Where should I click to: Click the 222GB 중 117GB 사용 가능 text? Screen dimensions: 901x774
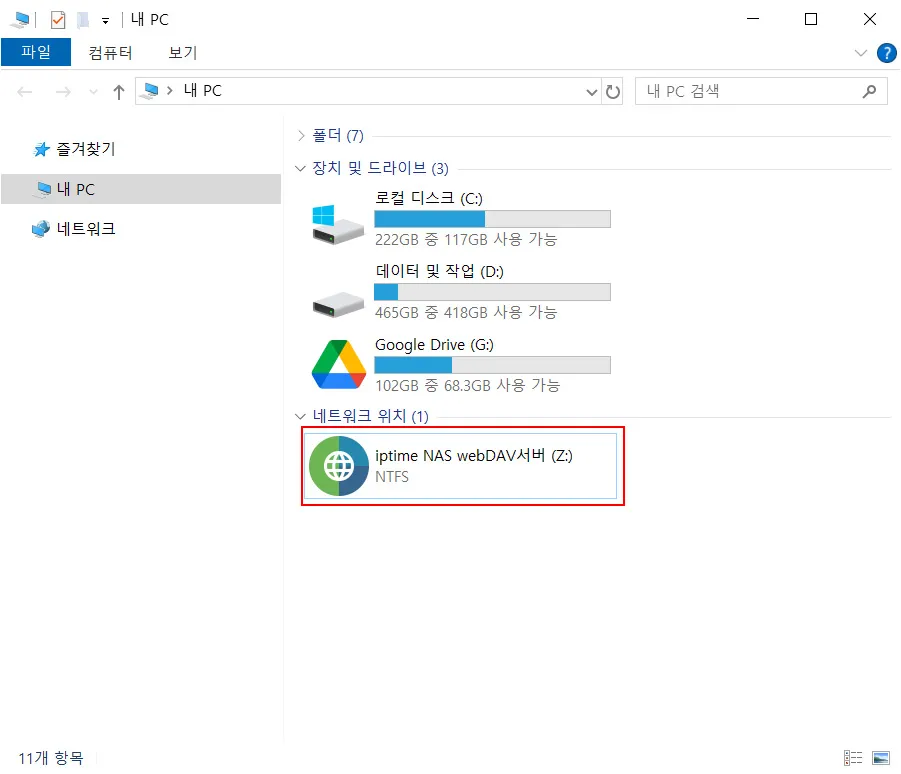466,240
